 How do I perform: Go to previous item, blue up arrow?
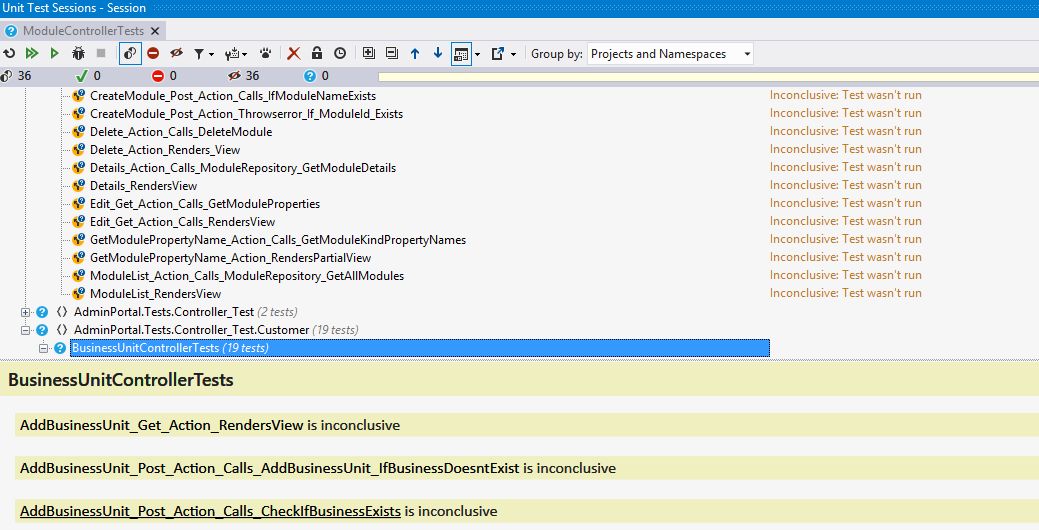[415, 54]
